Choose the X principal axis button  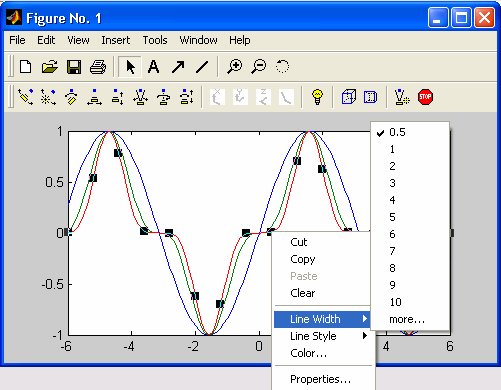(x=217, y=97)
